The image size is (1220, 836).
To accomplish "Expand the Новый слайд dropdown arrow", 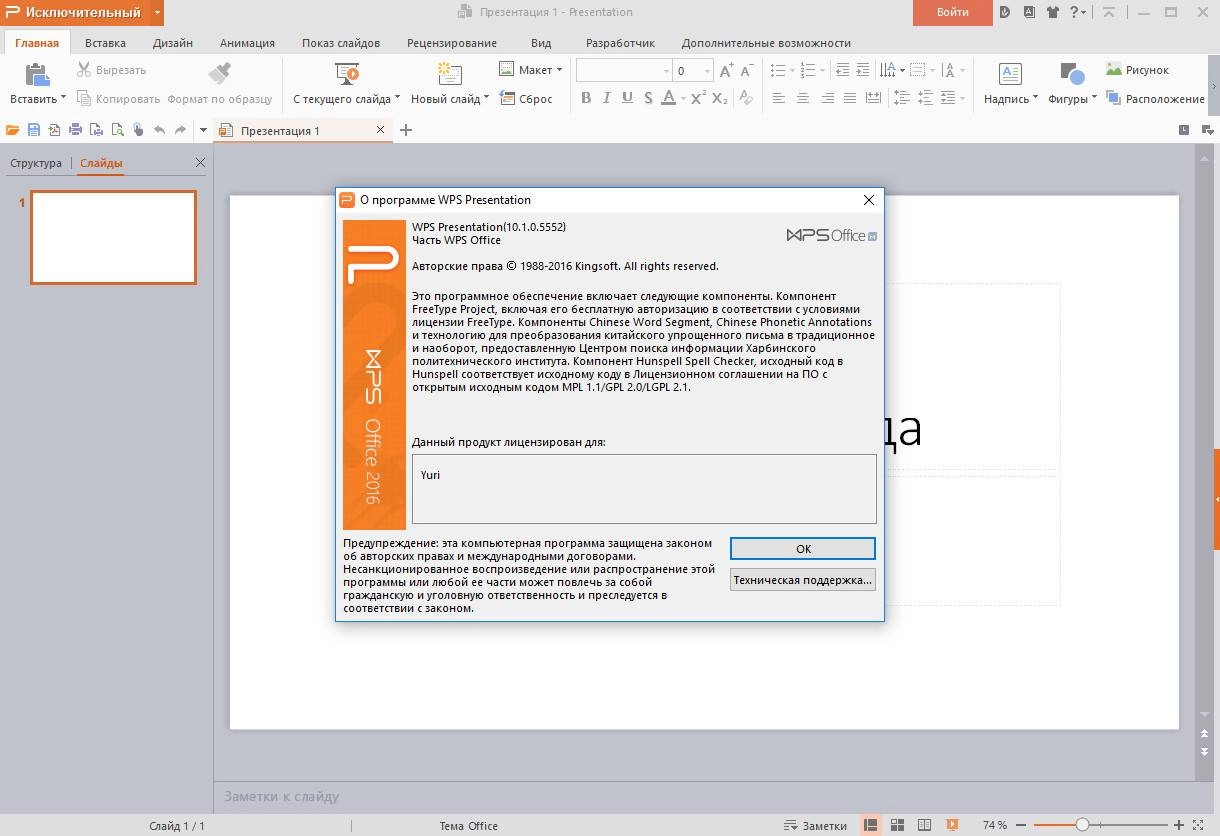I will click(486, 98).
